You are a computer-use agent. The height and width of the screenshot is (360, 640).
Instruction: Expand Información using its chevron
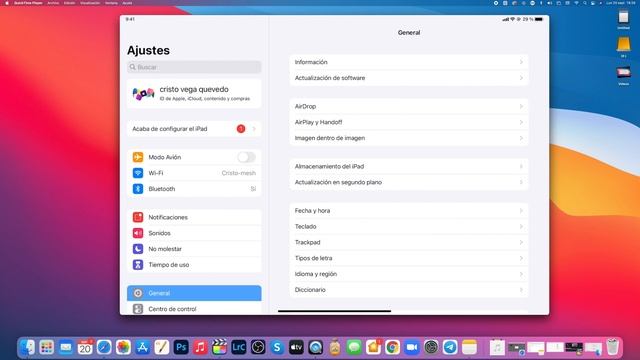pos(521,62)
